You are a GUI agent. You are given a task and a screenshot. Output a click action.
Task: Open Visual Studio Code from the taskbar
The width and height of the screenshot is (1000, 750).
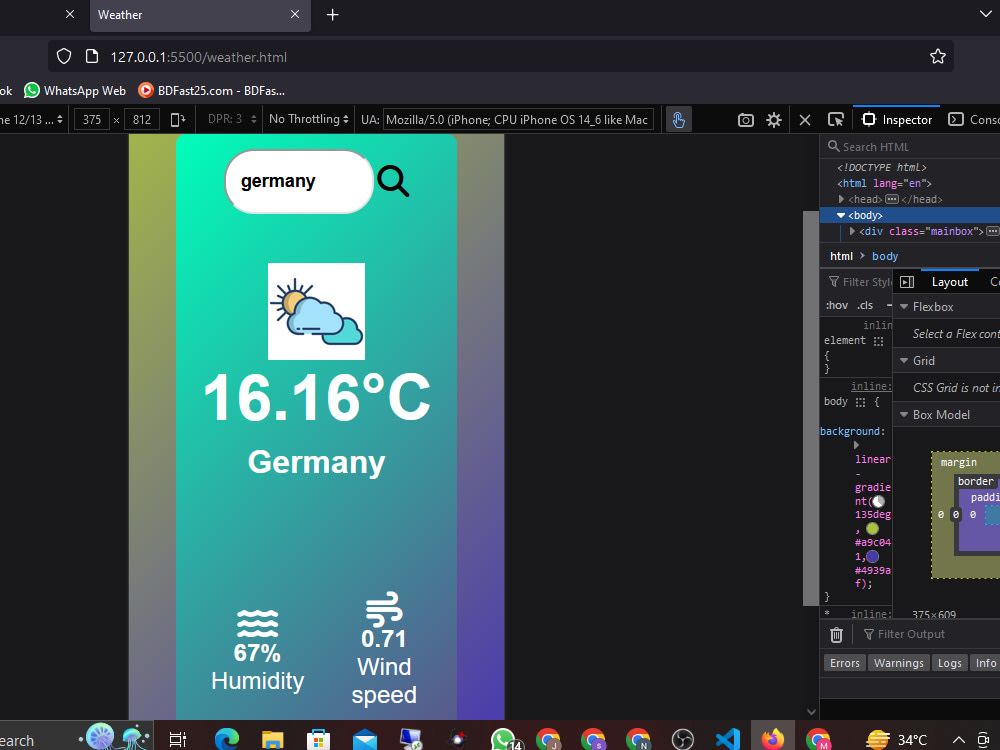[727, 737]
